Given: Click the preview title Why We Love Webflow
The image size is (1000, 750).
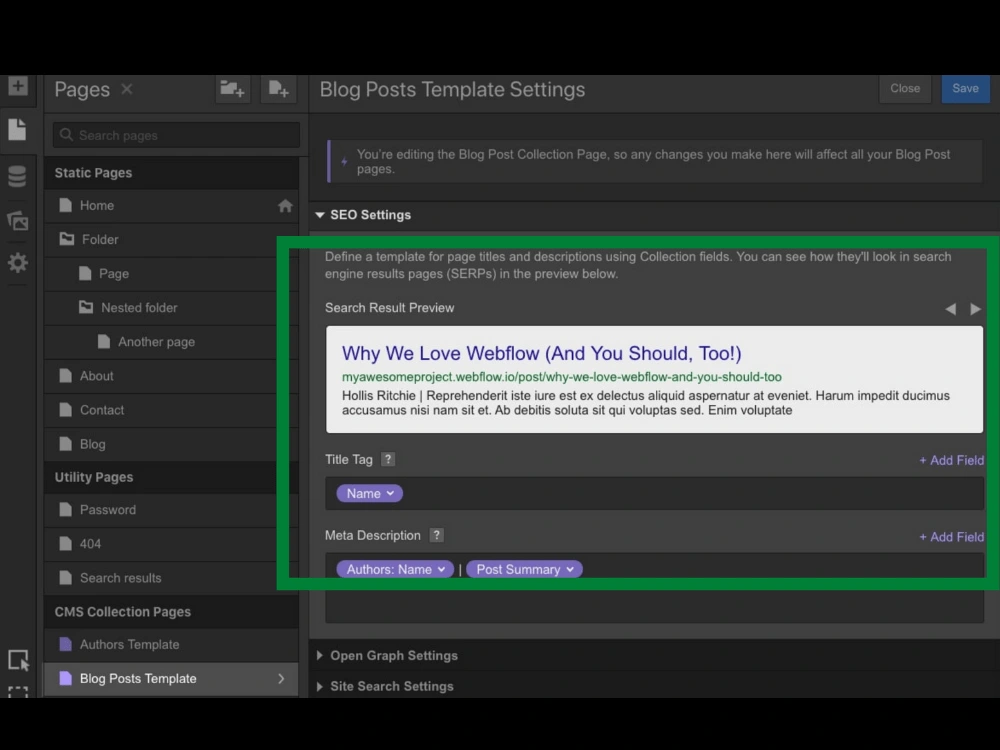Looking at the screenshot, I should (541, 353).
